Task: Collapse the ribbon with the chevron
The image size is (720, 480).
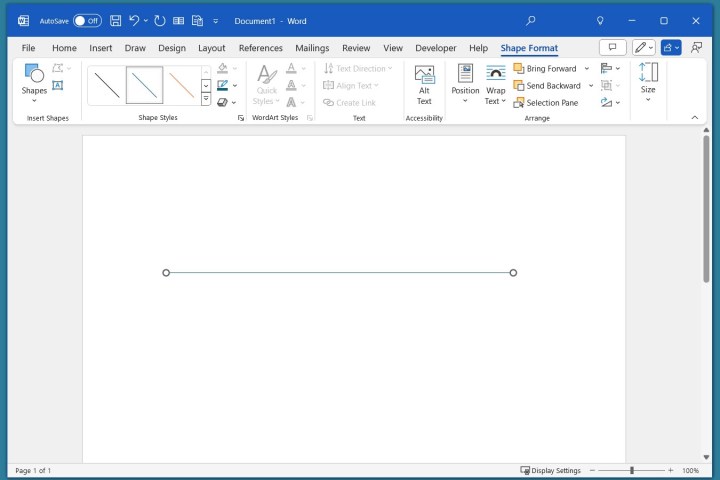Action: click(695, 117)
